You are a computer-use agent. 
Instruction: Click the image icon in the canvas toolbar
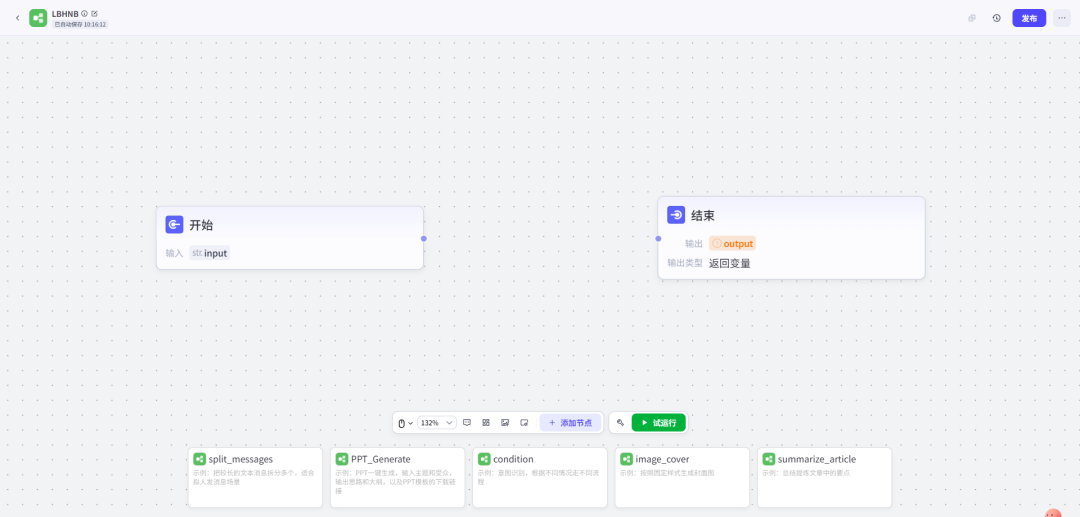pyautogui.click(x=505, y=423)
